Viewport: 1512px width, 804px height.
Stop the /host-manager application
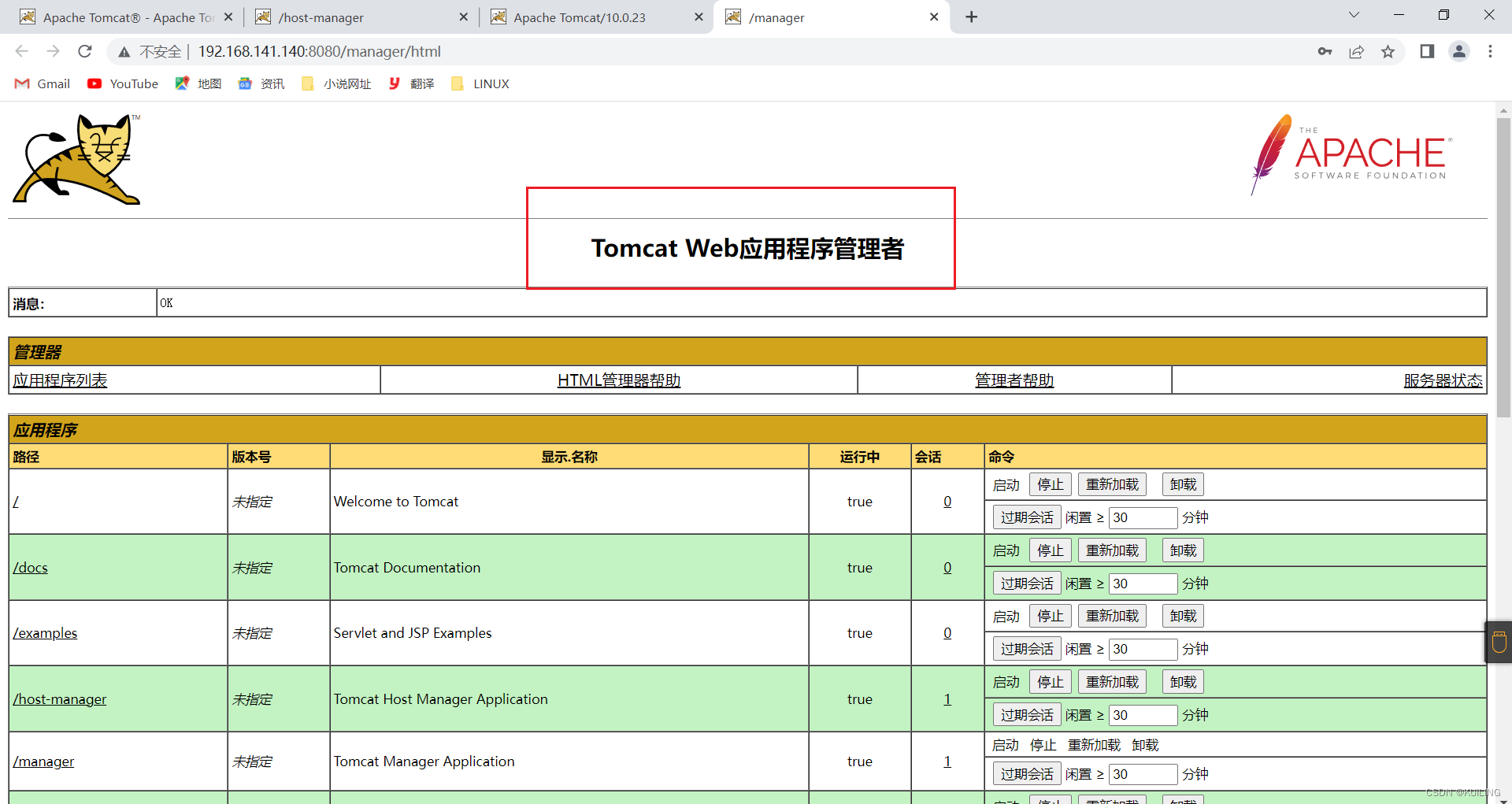point(1050,682)
